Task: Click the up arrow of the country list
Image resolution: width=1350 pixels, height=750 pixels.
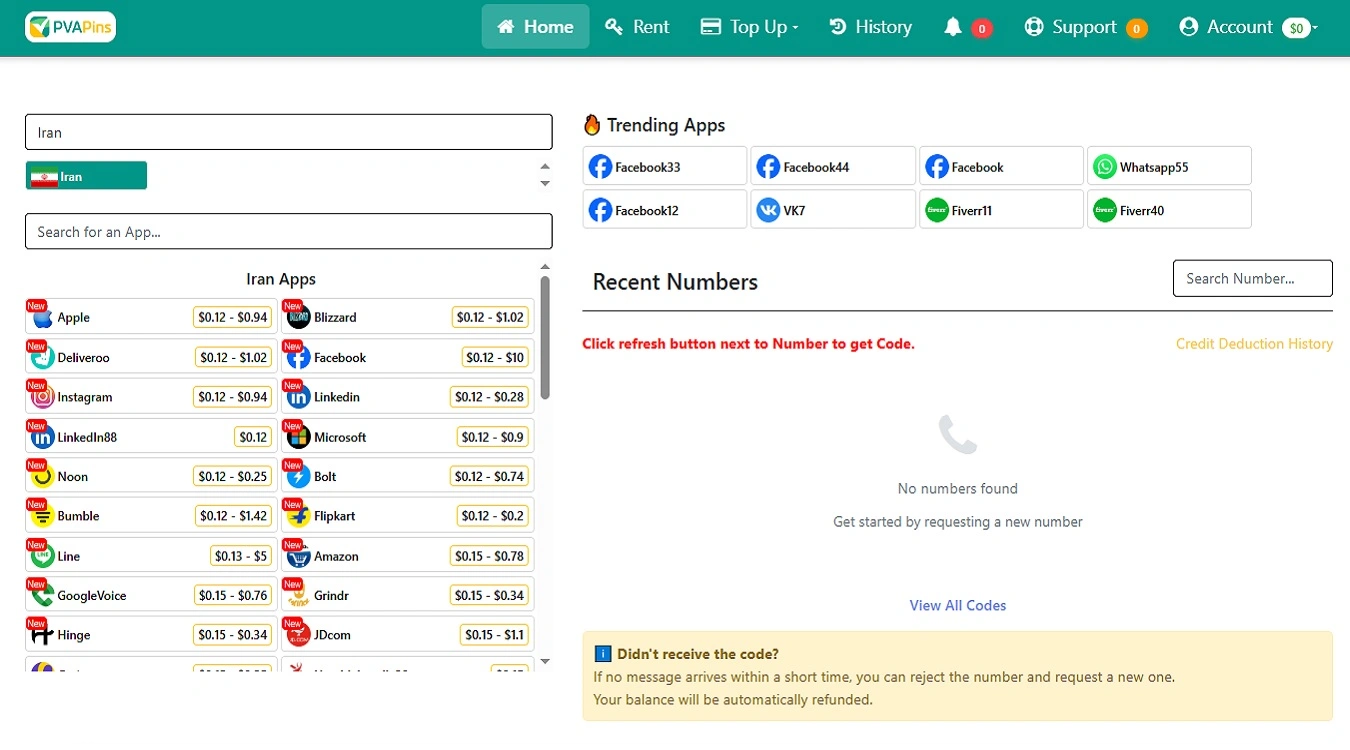Action: point(545,167)
